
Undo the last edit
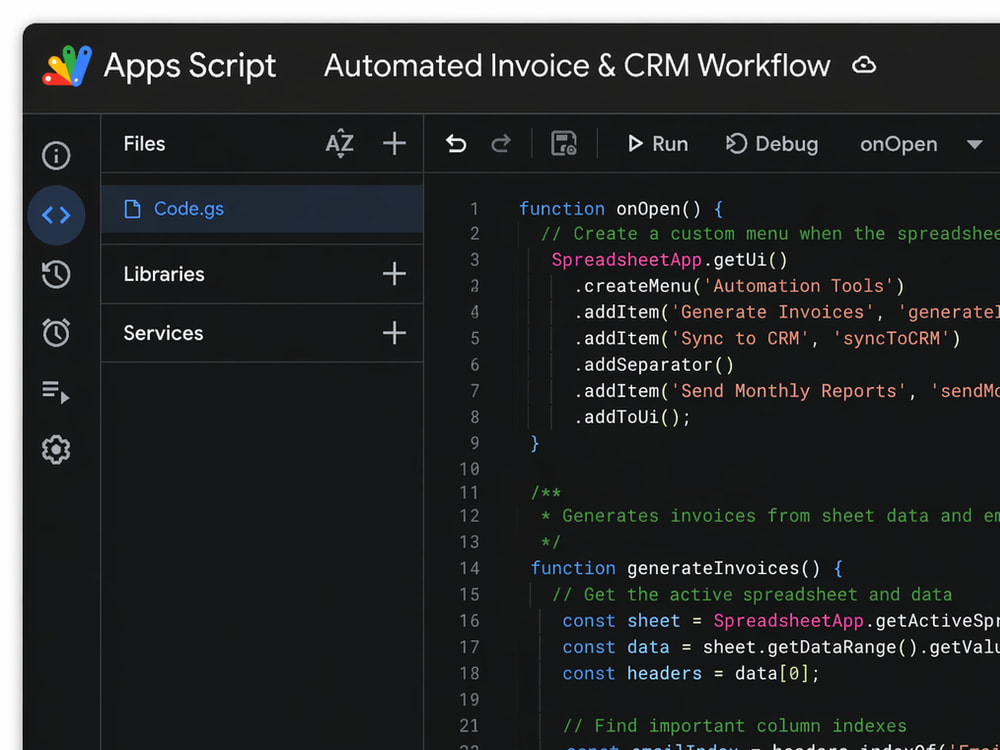[456, 144]
